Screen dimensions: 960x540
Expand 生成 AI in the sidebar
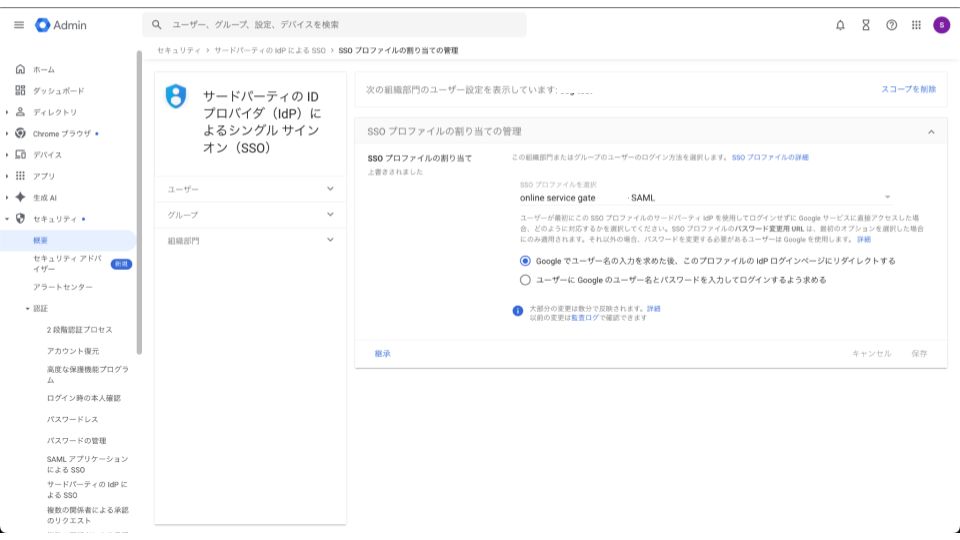7,197
